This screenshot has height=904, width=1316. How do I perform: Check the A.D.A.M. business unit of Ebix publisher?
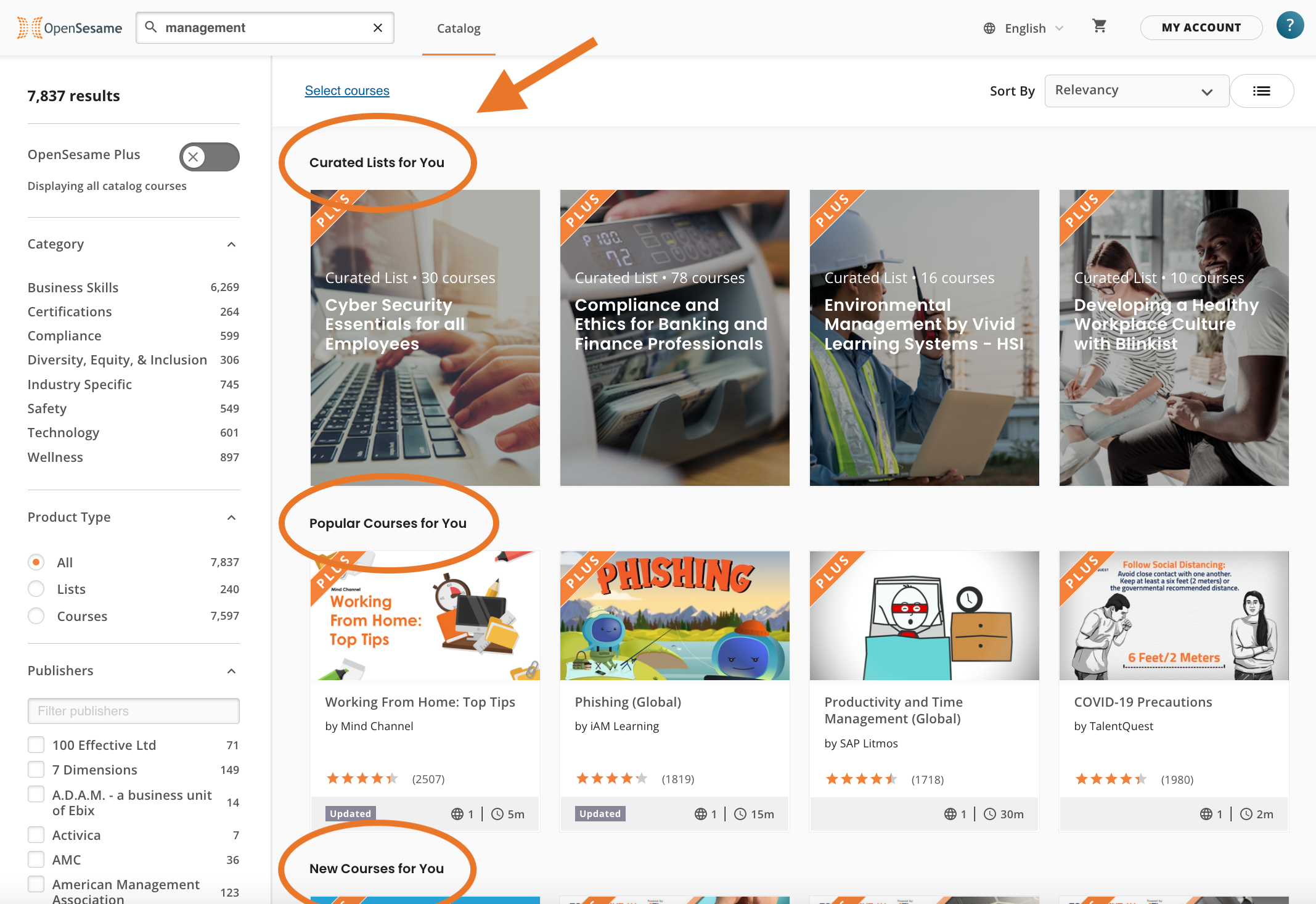pyautogui.click(x=36, y=794)
